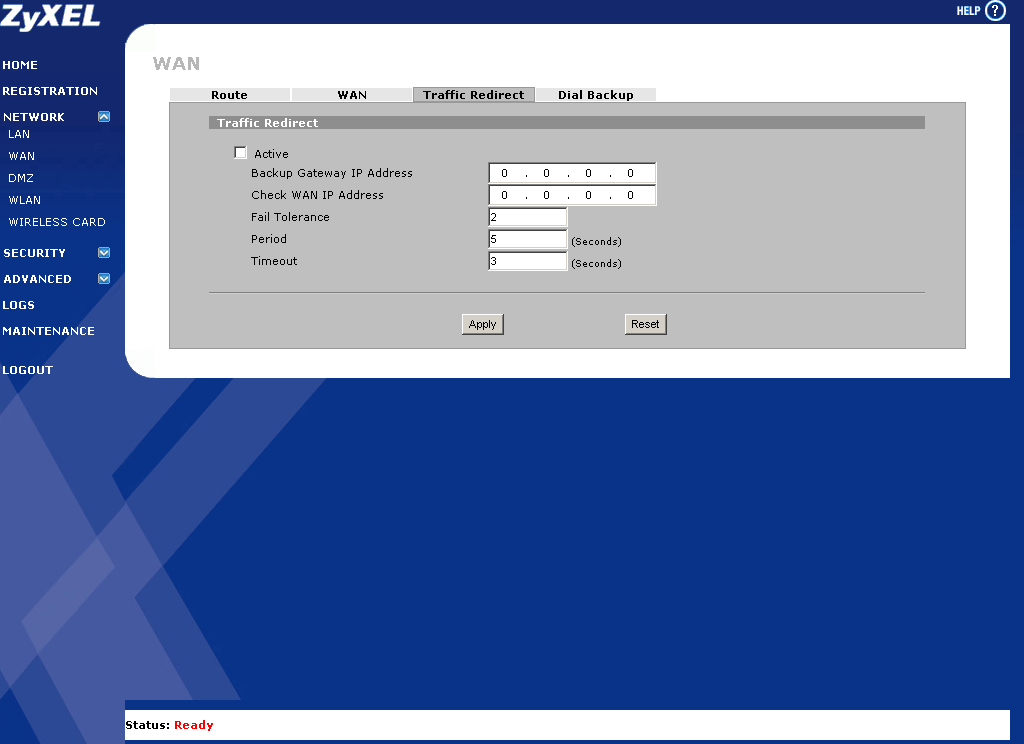Click the Fail Tolerance field
This screenshot has width=1024, height=744.
click(x=528, y=217)
